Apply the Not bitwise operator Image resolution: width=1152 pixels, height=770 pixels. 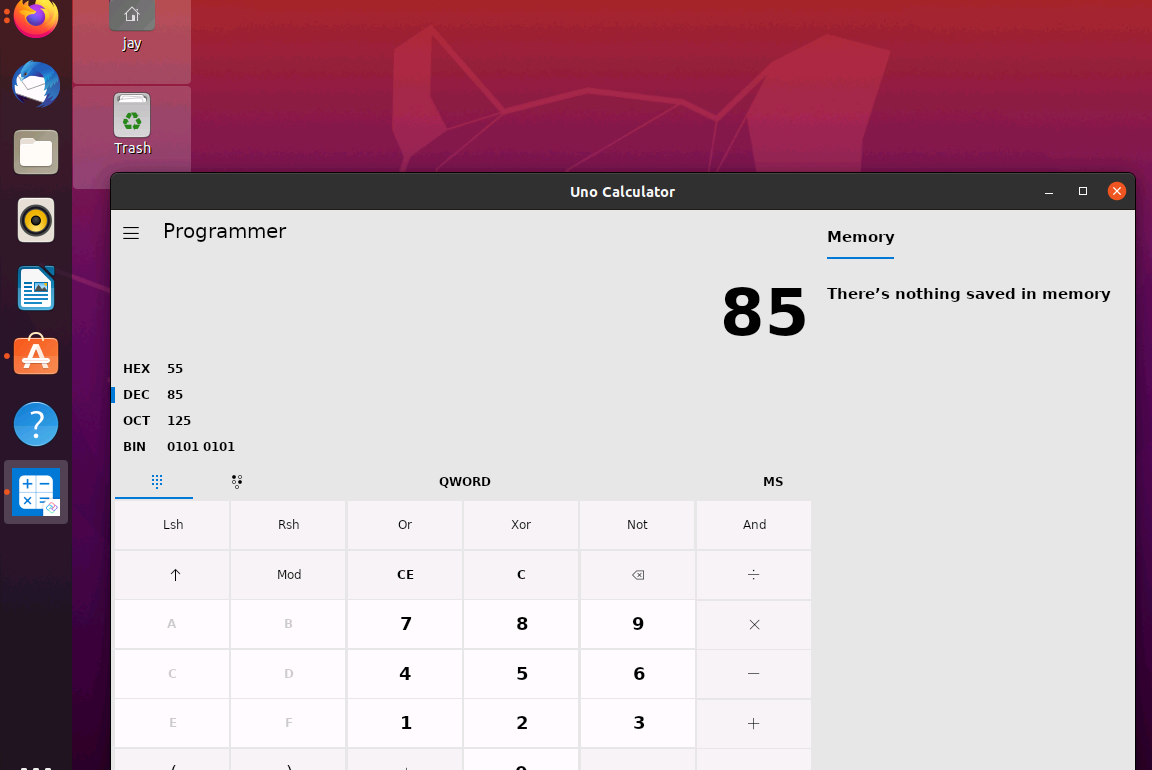coord(637,525)
